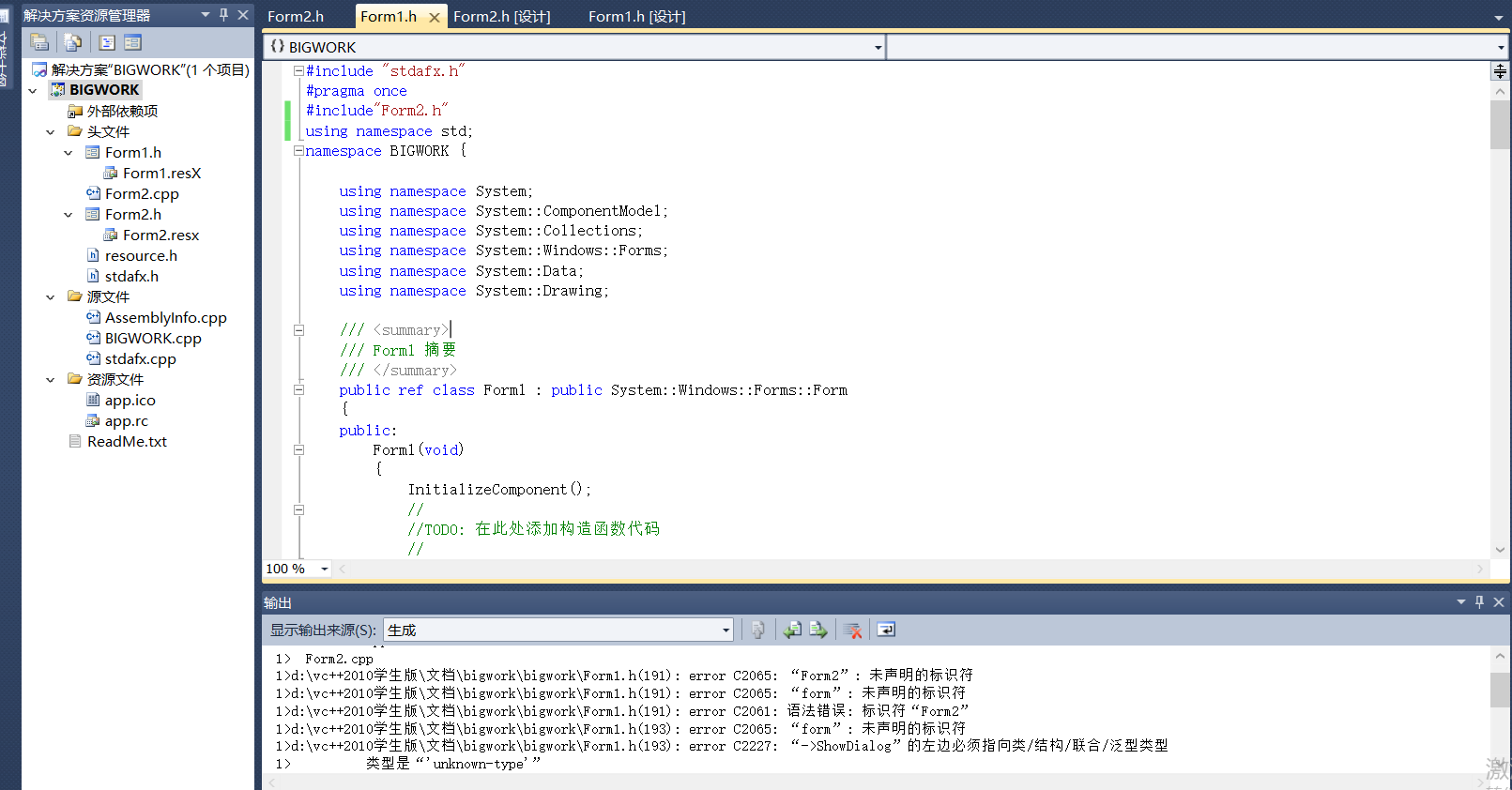This screenshot has height=790, width=1512.
Task: Pin the Solution Explorer panel
Action: tap(224, 15)
